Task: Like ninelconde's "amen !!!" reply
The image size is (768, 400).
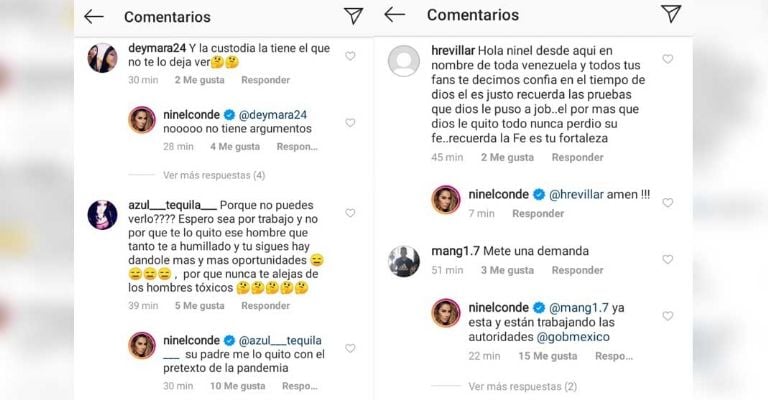Action: (x=668, y=203)
